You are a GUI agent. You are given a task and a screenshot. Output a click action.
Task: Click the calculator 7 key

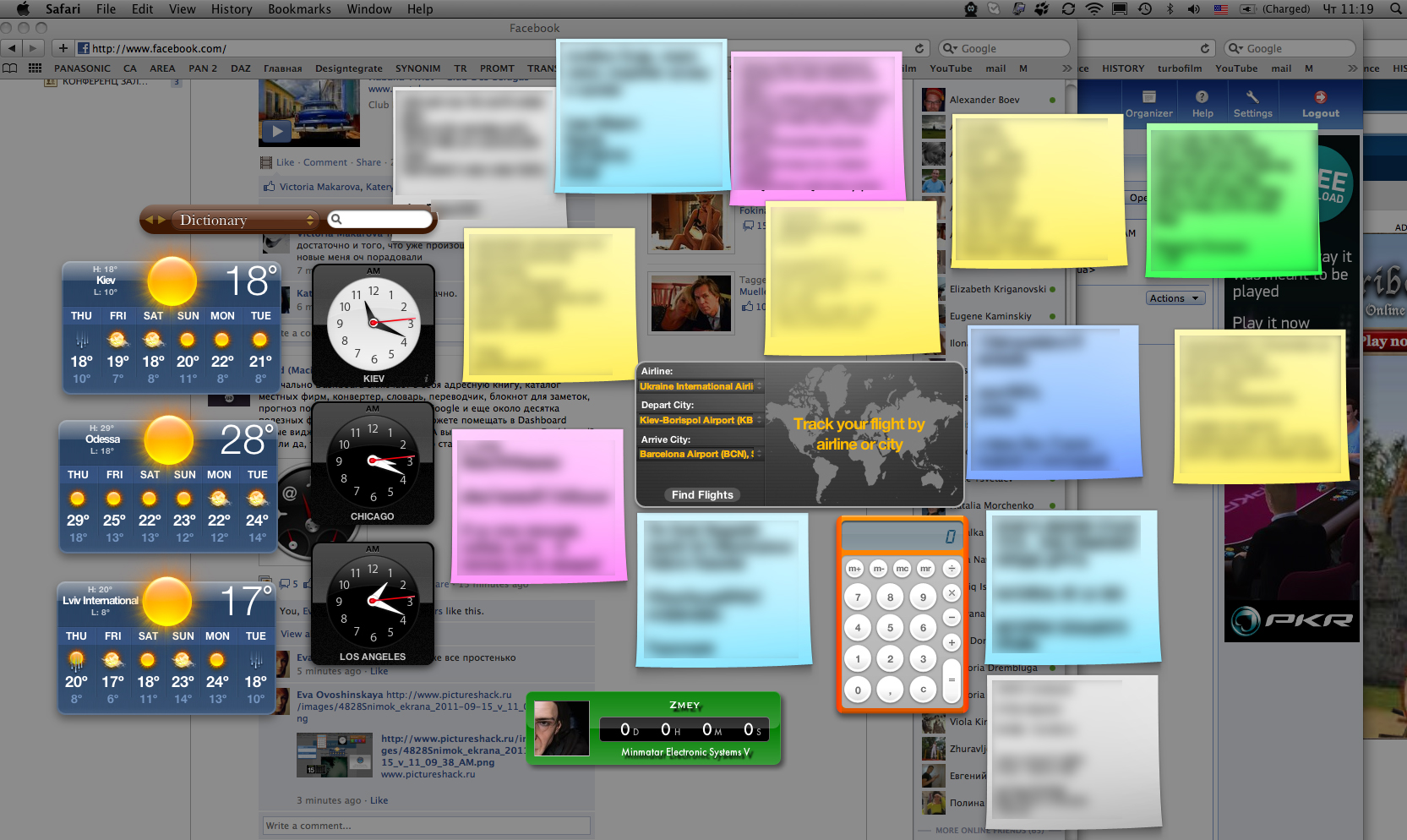[858, 597]
